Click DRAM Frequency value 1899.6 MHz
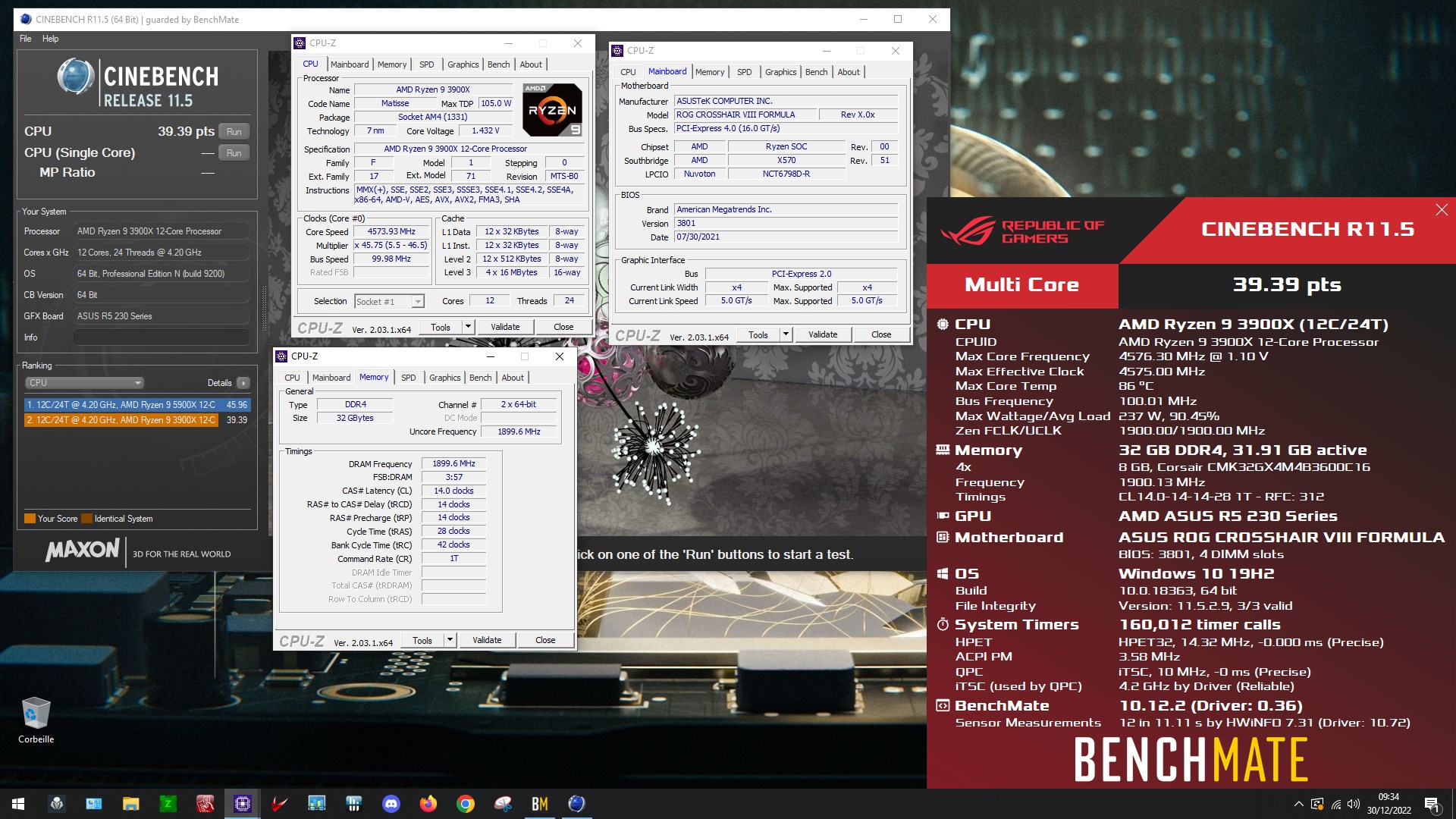This screenshot has width=1456, height=819. click(x=453, y=463)
